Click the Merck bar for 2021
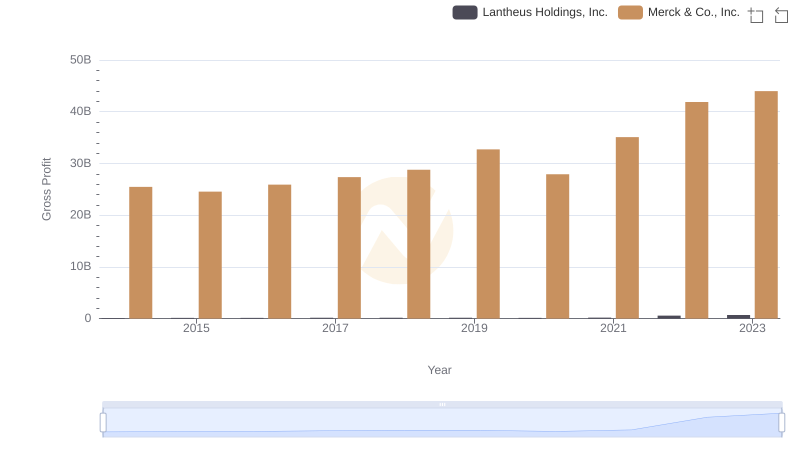 point(627,227)
